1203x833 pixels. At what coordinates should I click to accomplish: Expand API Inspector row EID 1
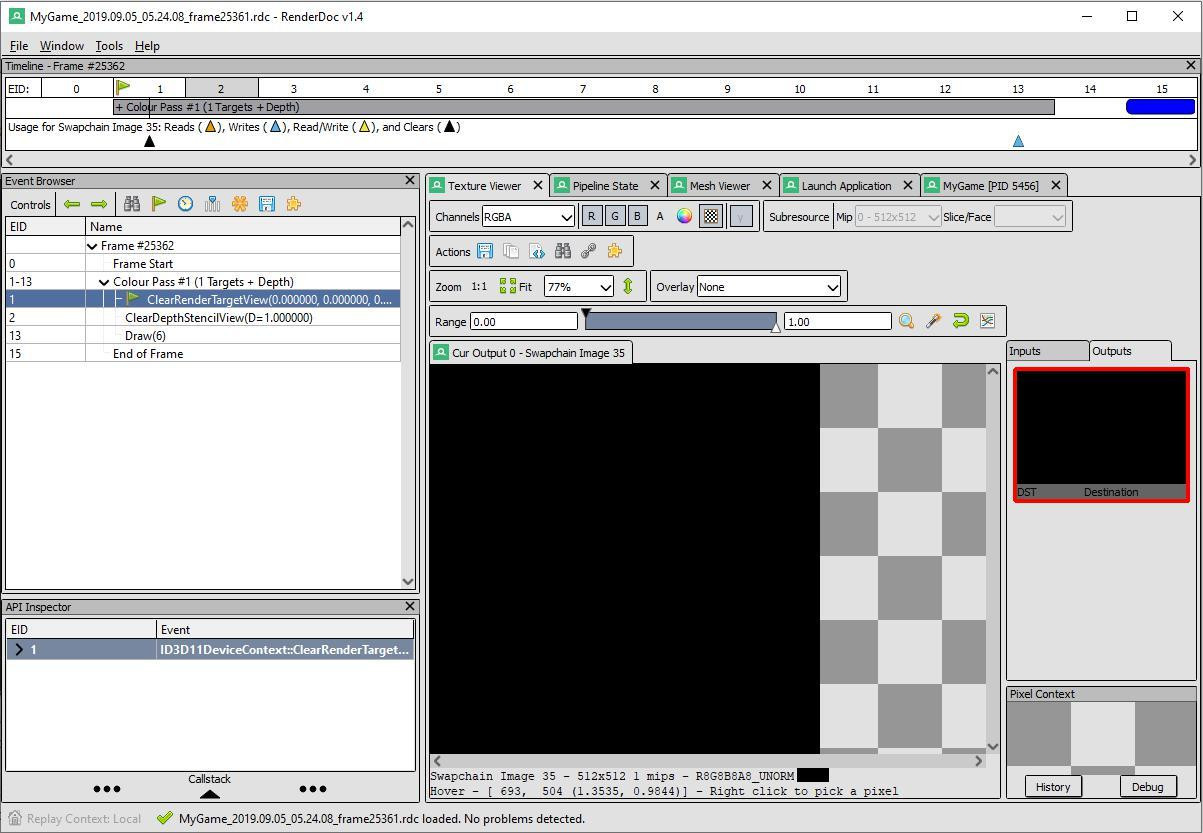coord(19,650)
